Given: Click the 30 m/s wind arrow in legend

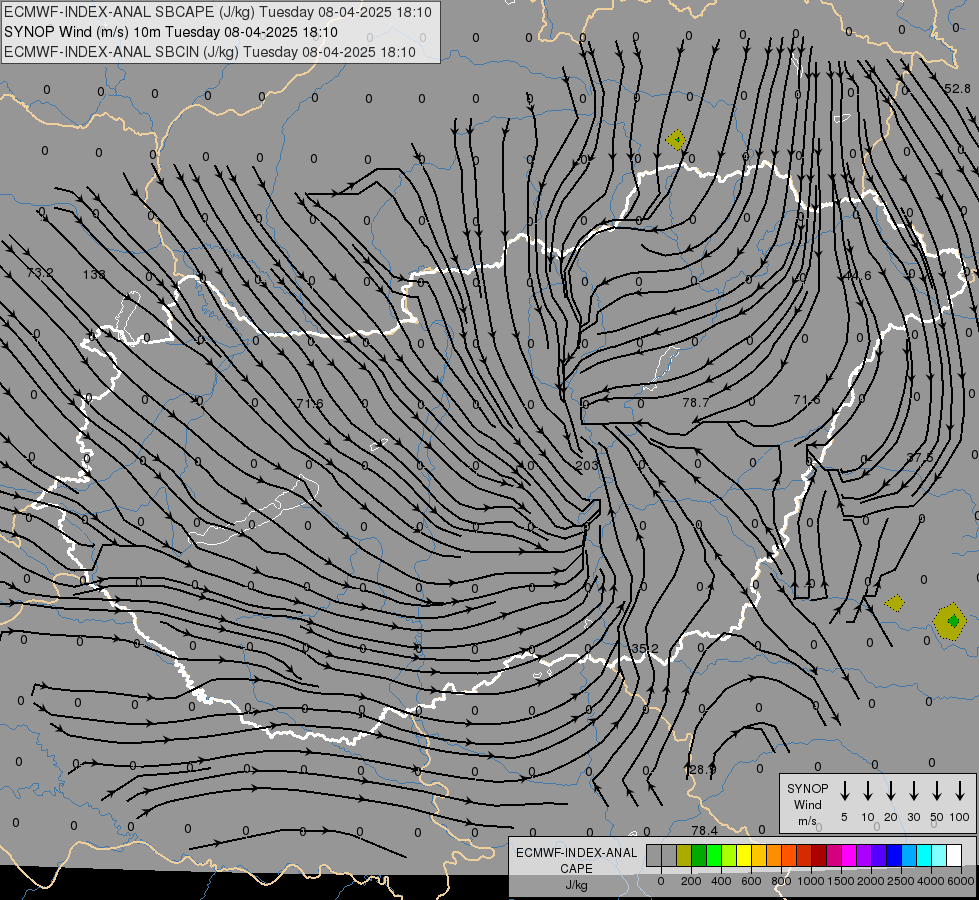Looking at the screenshot, I should tap(913, 791).
